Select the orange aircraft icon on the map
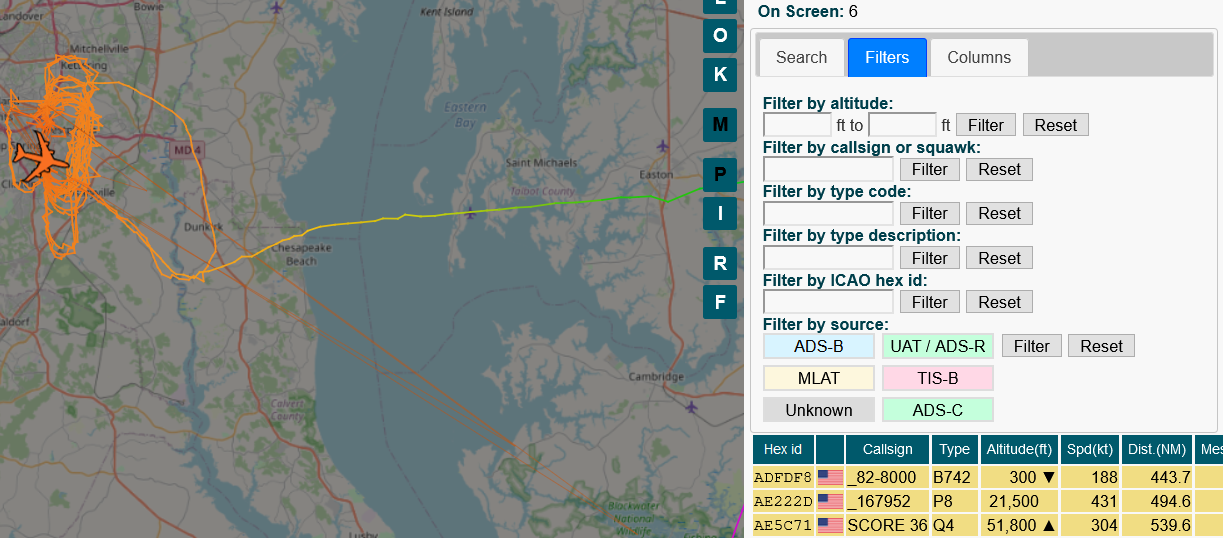The width and height of the screenshot is (1223, 538). 41,158
